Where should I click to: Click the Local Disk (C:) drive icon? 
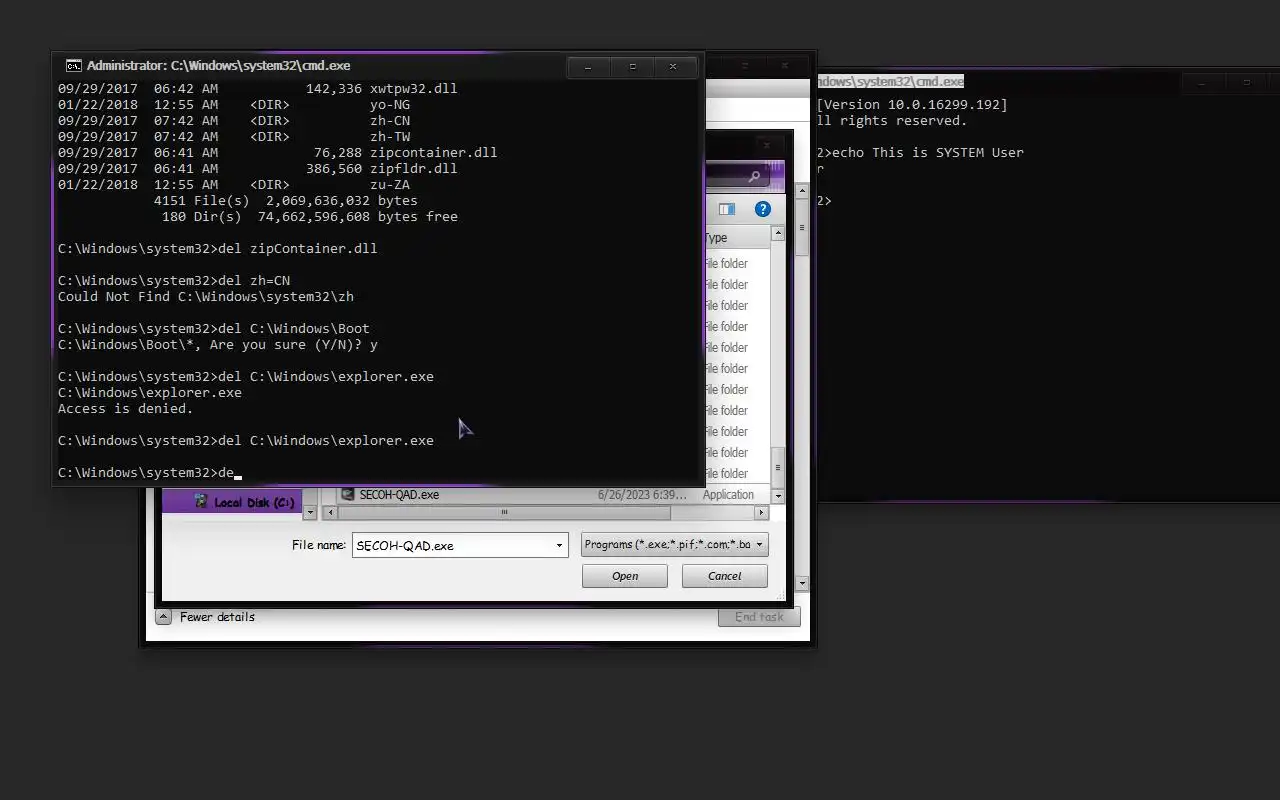point(200,502)
